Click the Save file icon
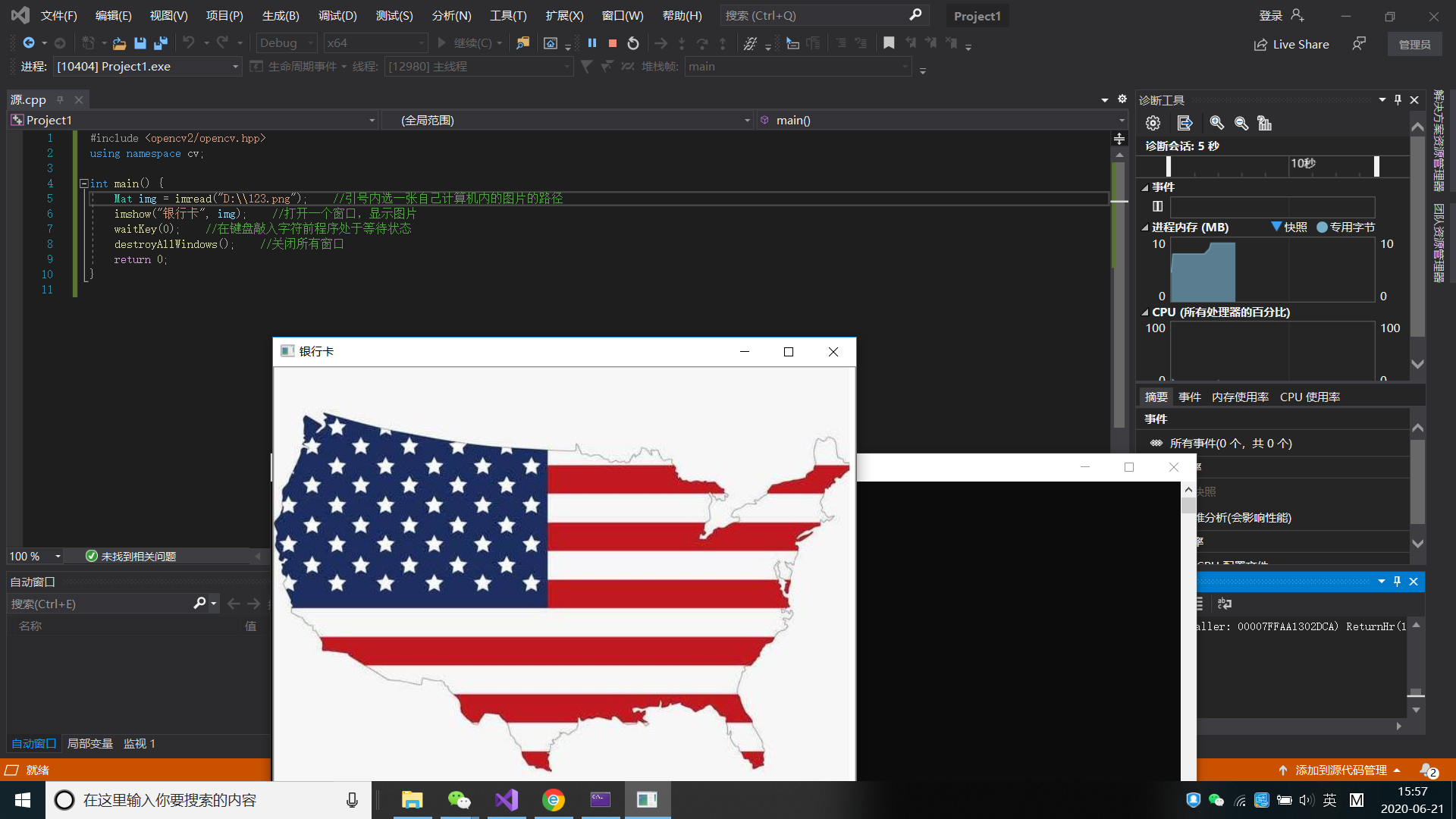This screenshot has height=819, width=1456. [140, 43]
